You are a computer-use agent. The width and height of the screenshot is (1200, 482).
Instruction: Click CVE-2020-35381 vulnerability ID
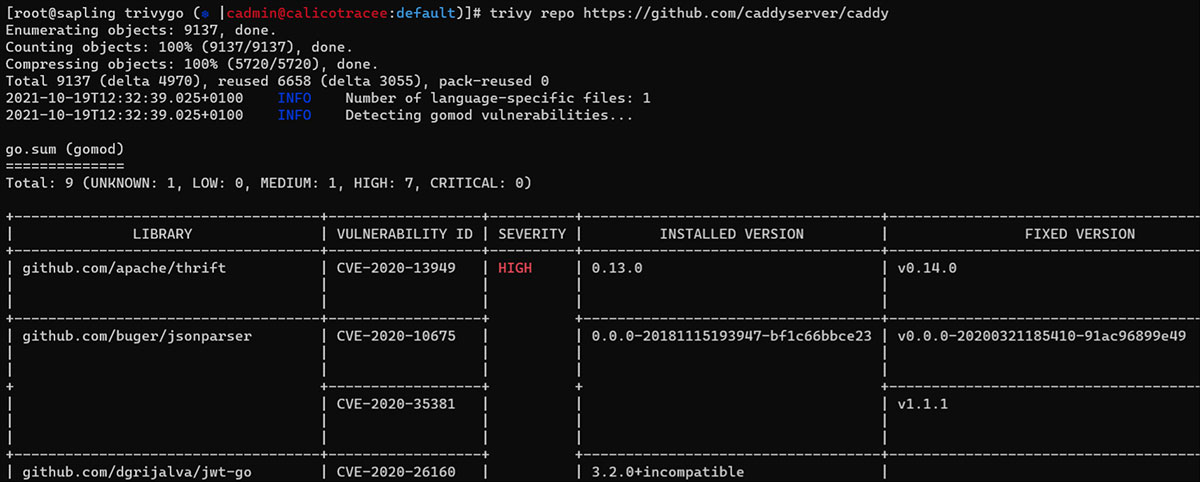(396, 404)
